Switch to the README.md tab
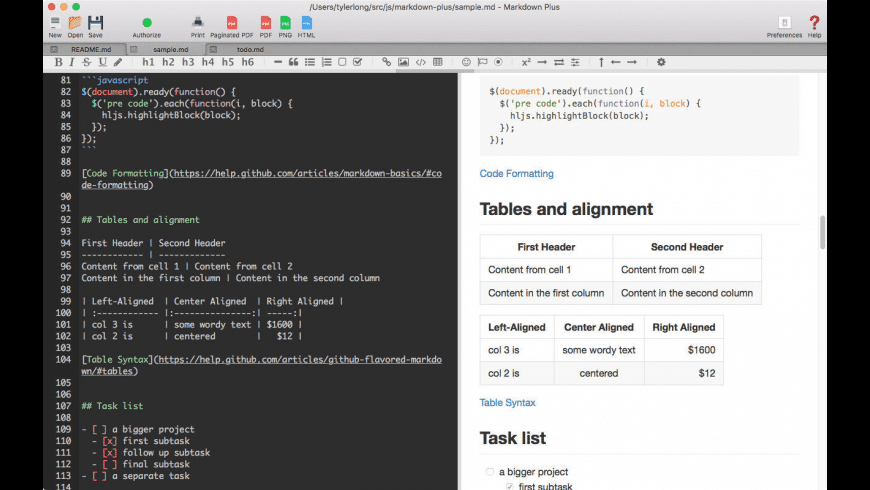This screenshot has height=490, width=870. [91, 48]
